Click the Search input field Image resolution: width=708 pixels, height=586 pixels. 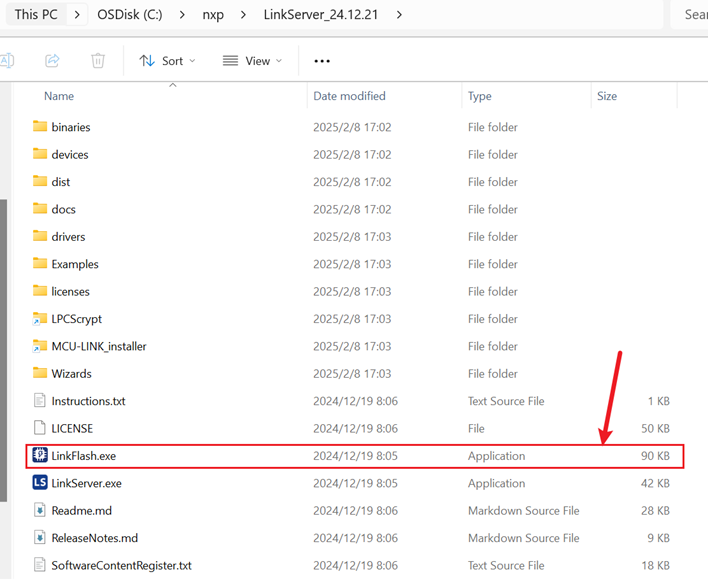[x=692, y=15]
